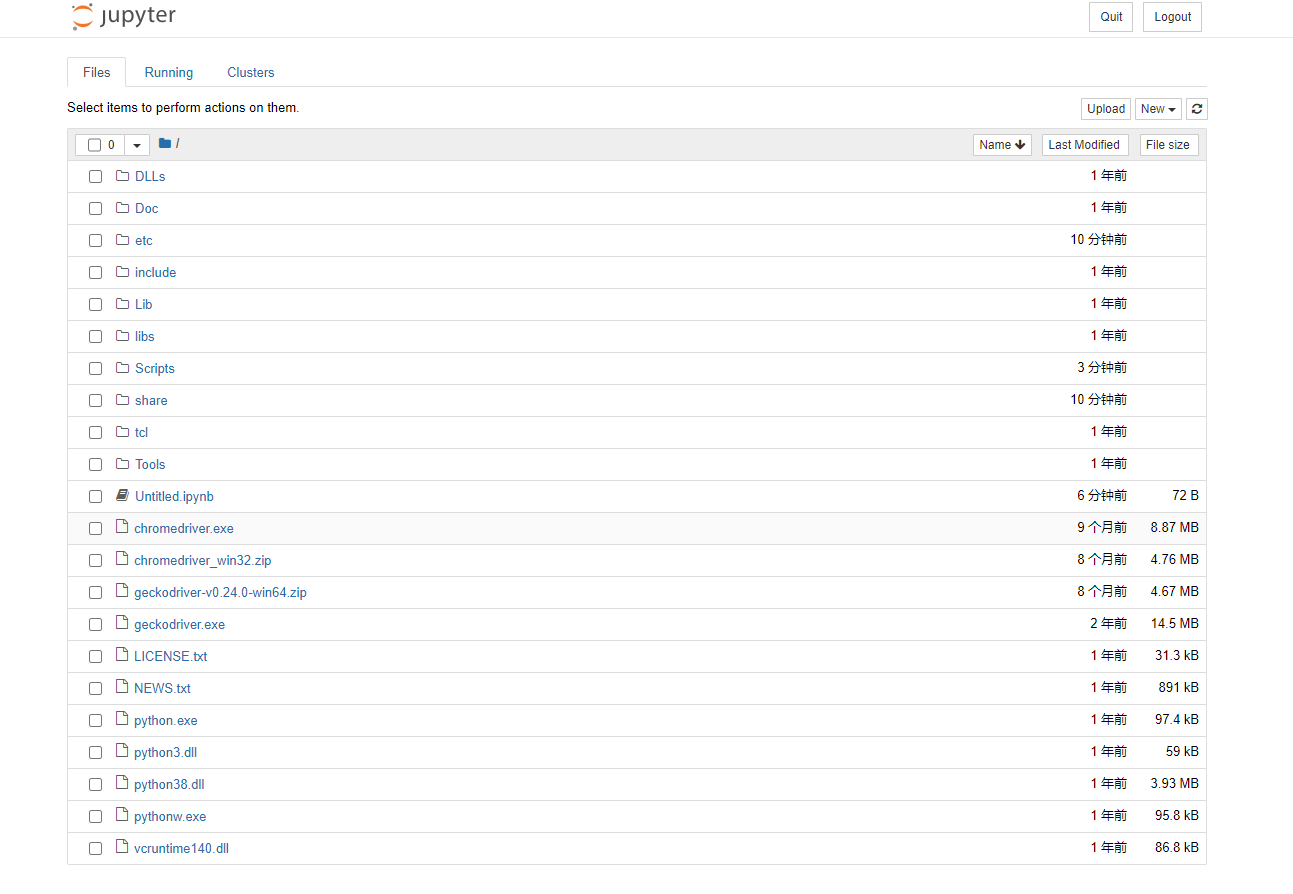Click the file icon beside python3.dll
The width and height of the screenshot is (1293, 894).
[122, 751]
